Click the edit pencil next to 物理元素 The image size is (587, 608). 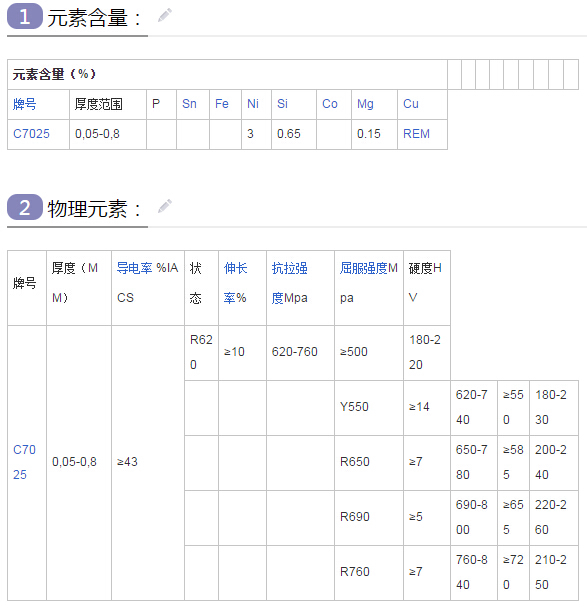coord(164,206)
